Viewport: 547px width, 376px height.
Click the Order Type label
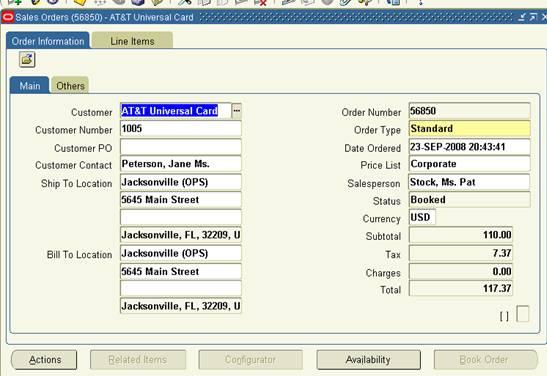click(377, 130)
